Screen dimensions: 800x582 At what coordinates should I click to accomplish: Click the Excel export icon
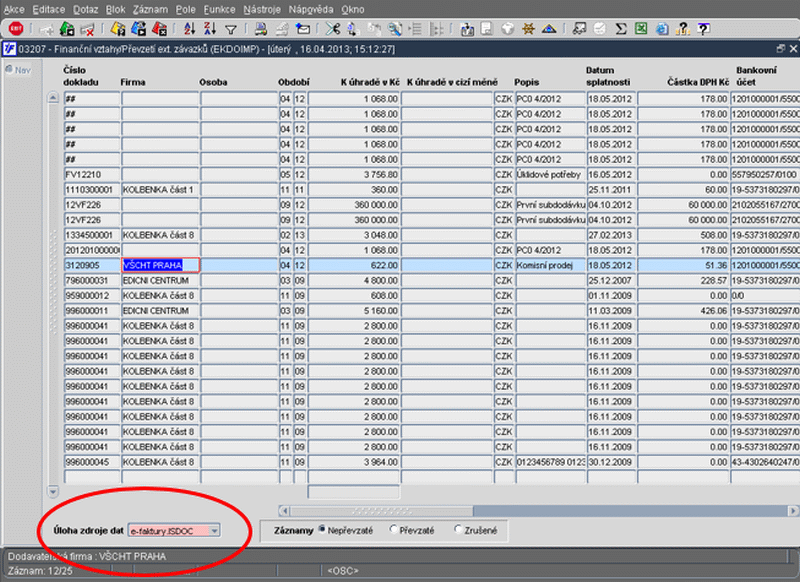pyautogui.click(x=643, y=29)
